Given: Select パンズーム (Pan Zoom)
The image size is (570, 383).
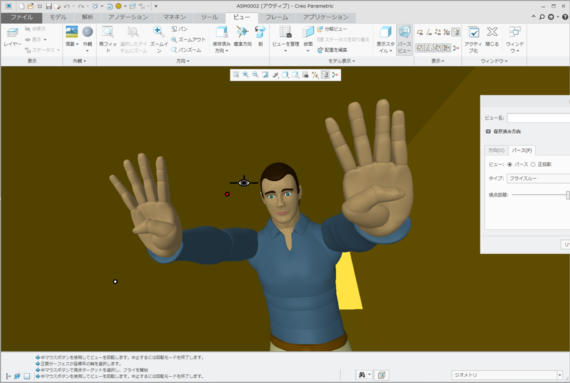Looking at the screenshot, I should [186, 50].
